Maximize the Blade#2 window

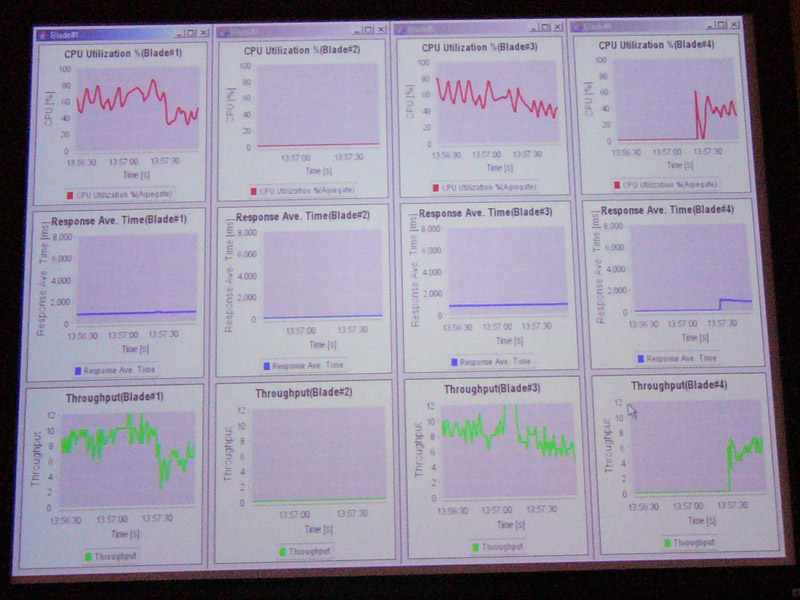point(369,30)
